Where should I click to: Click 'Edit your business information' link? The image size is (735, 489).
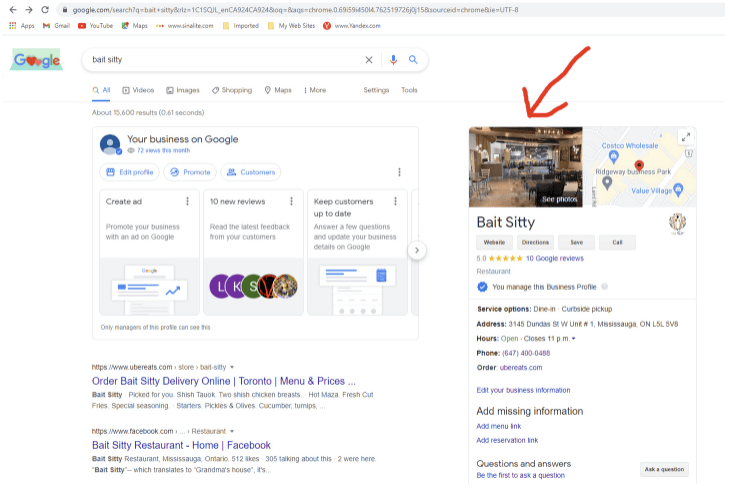coord(523,390)
